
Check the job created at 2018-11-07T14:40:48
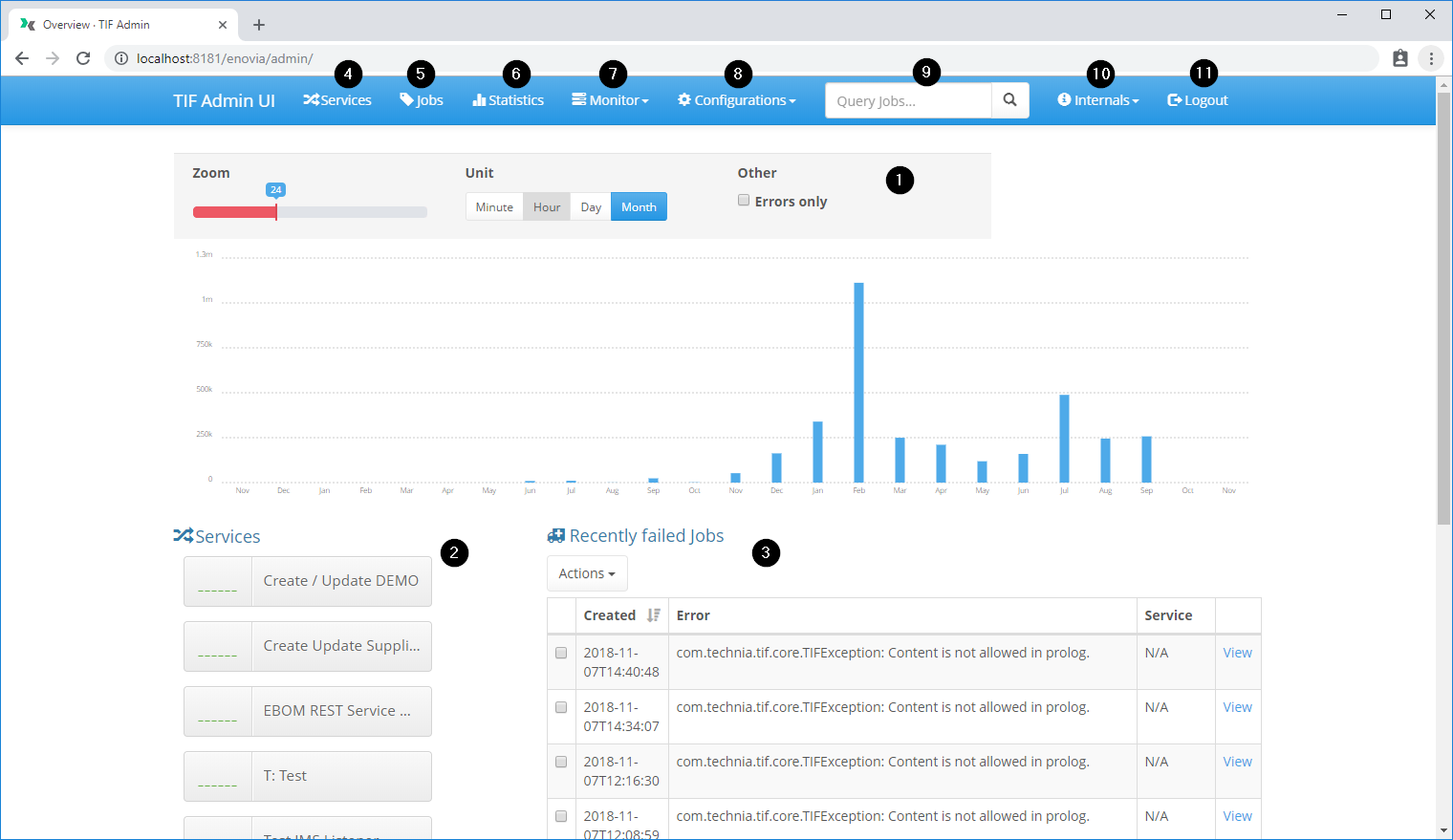[x=561, y=654]
